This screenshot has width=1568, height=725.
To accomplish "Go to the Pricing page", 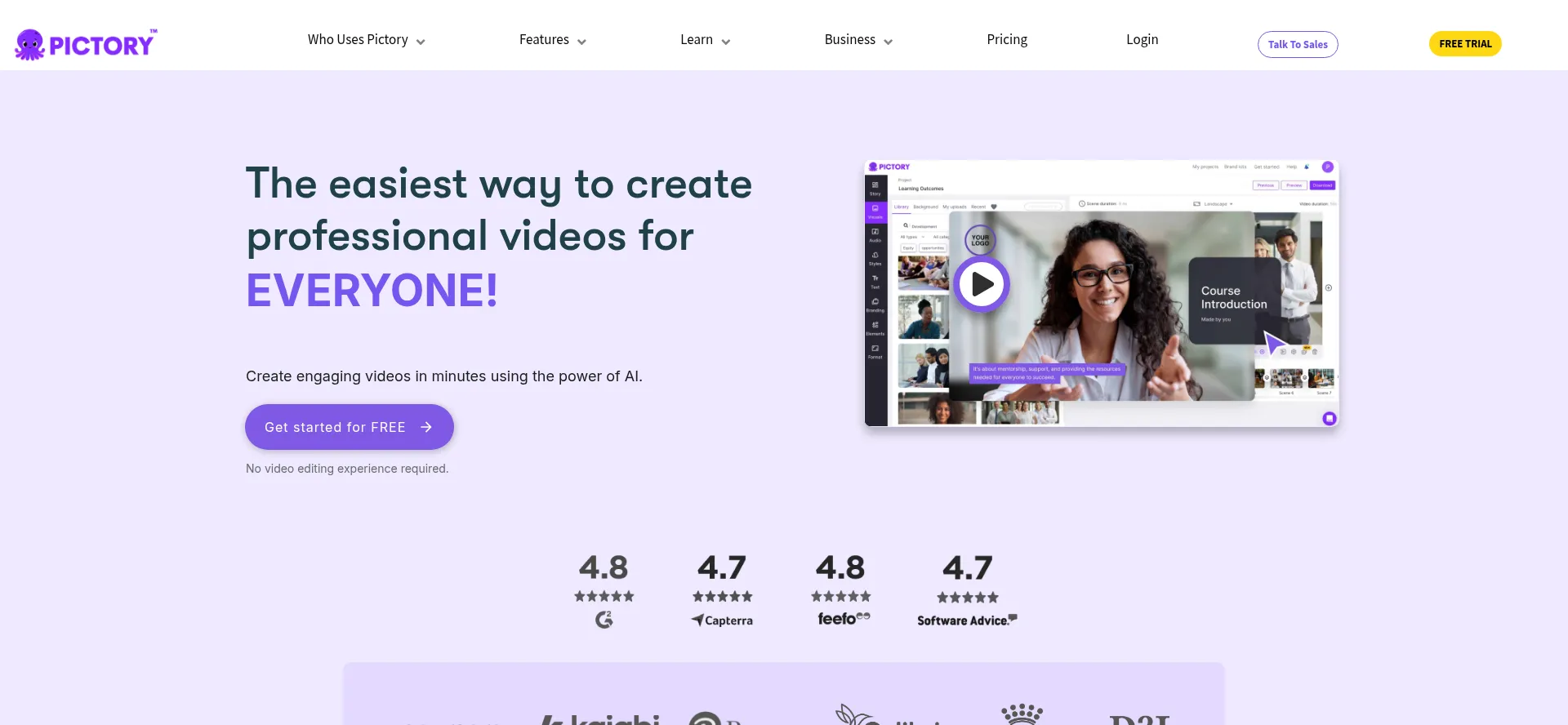I will pos(1007,40).
